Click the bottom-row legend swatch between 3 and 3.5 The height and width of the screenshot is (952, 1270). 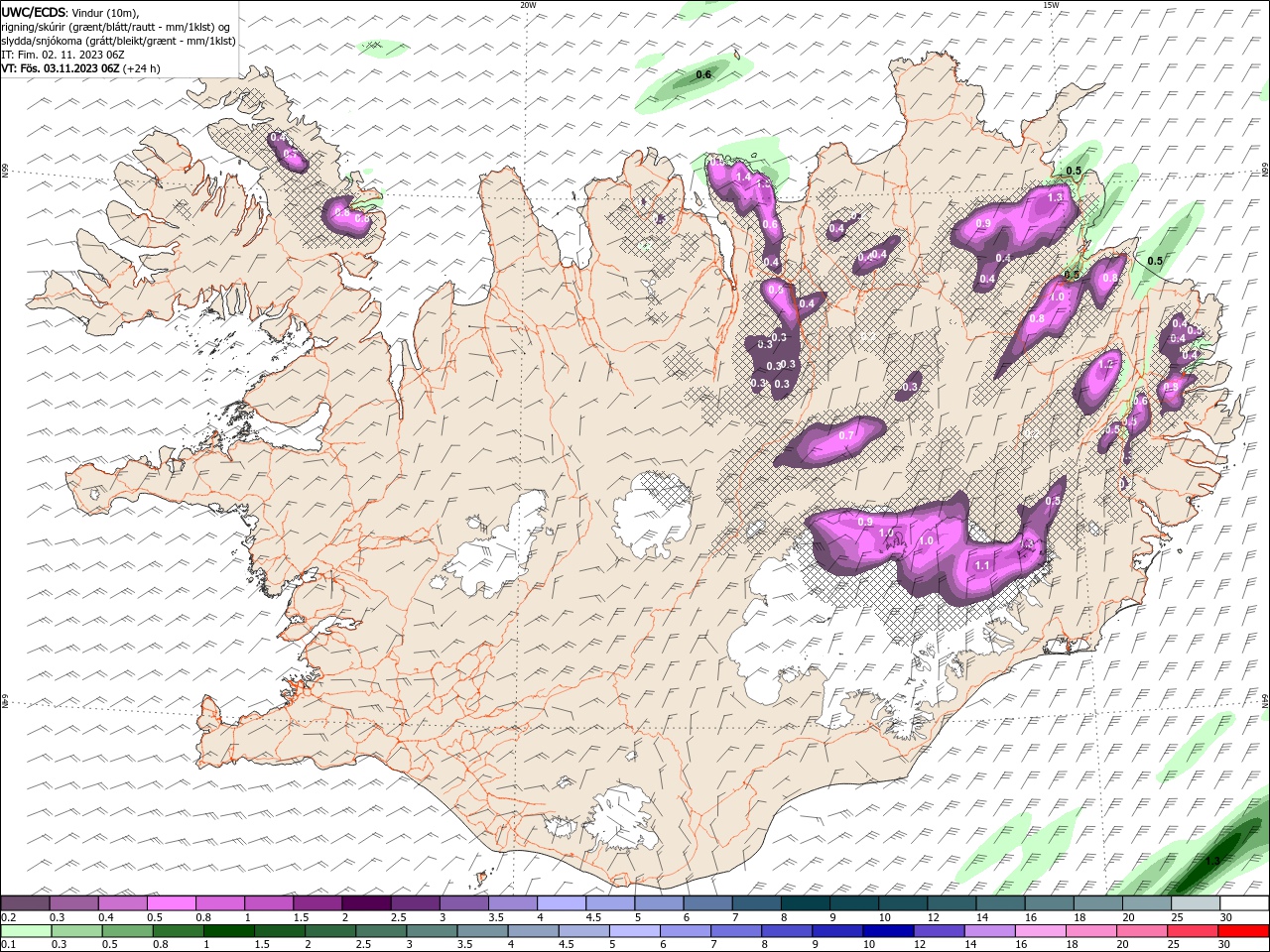point(432,931)
